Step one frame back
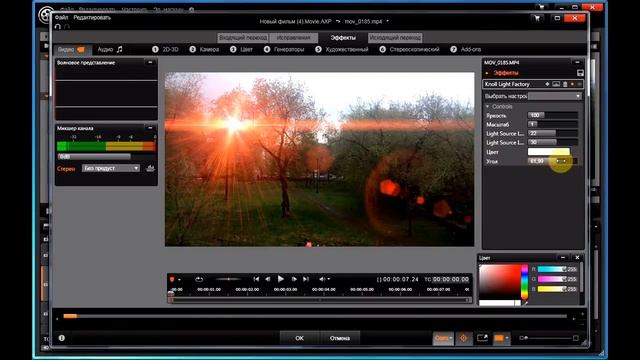This screenshot has height=360, width=640. [268, 279]
